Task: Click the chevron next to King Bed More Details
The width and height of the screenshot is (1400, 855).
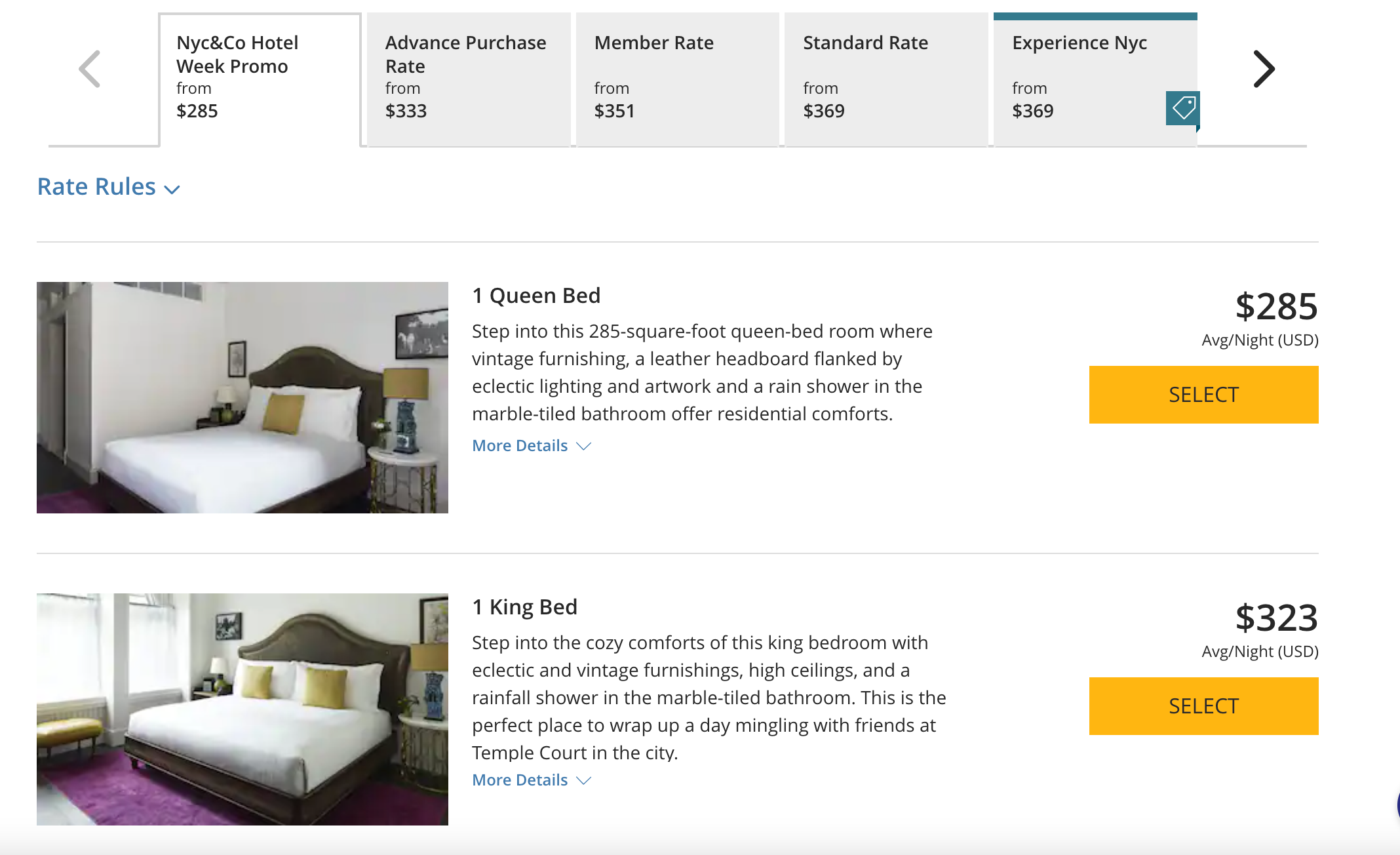Action: click(583, 781)
